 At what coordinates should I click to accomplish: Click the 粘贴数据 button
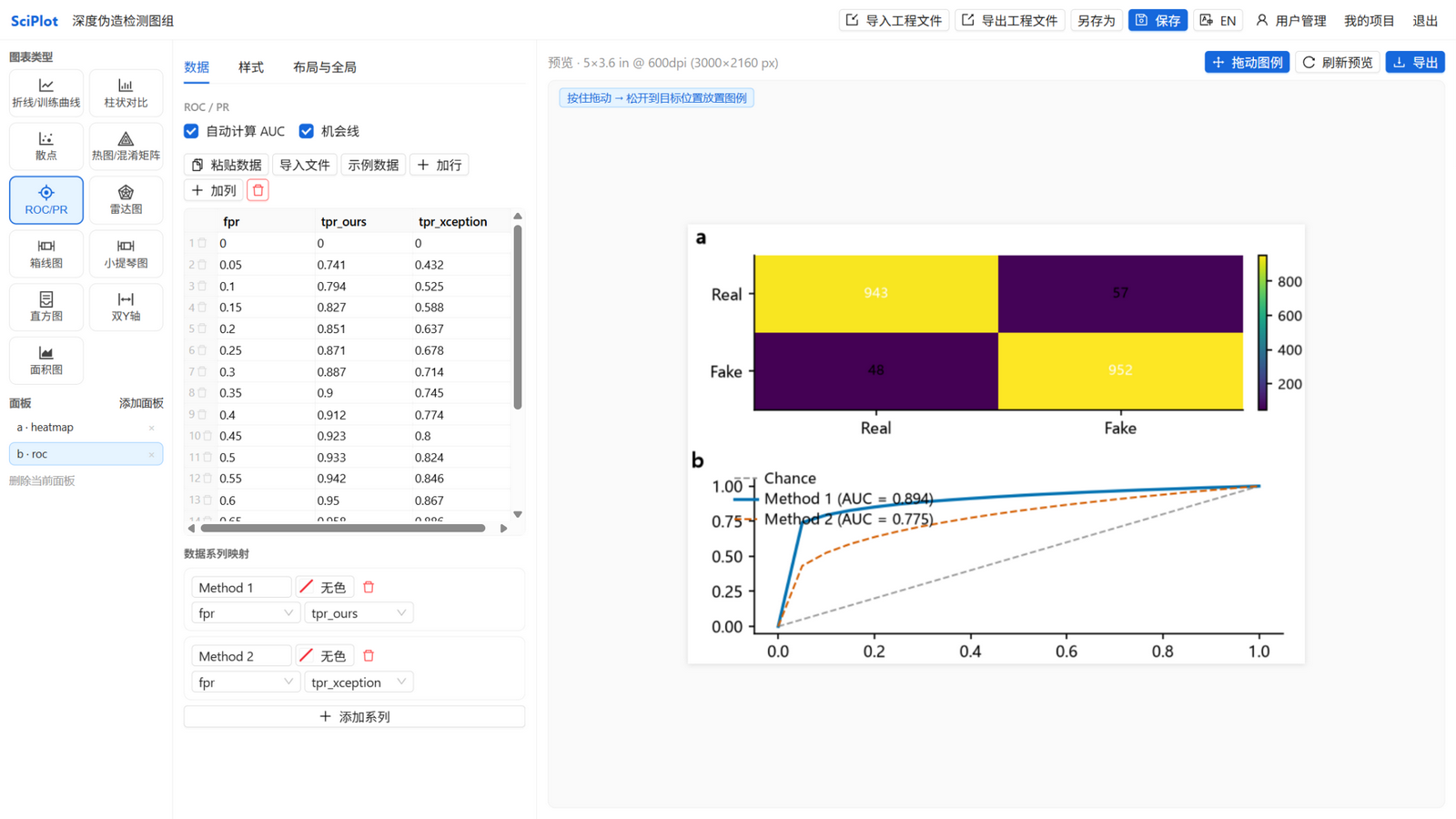[x=227, y=165]
